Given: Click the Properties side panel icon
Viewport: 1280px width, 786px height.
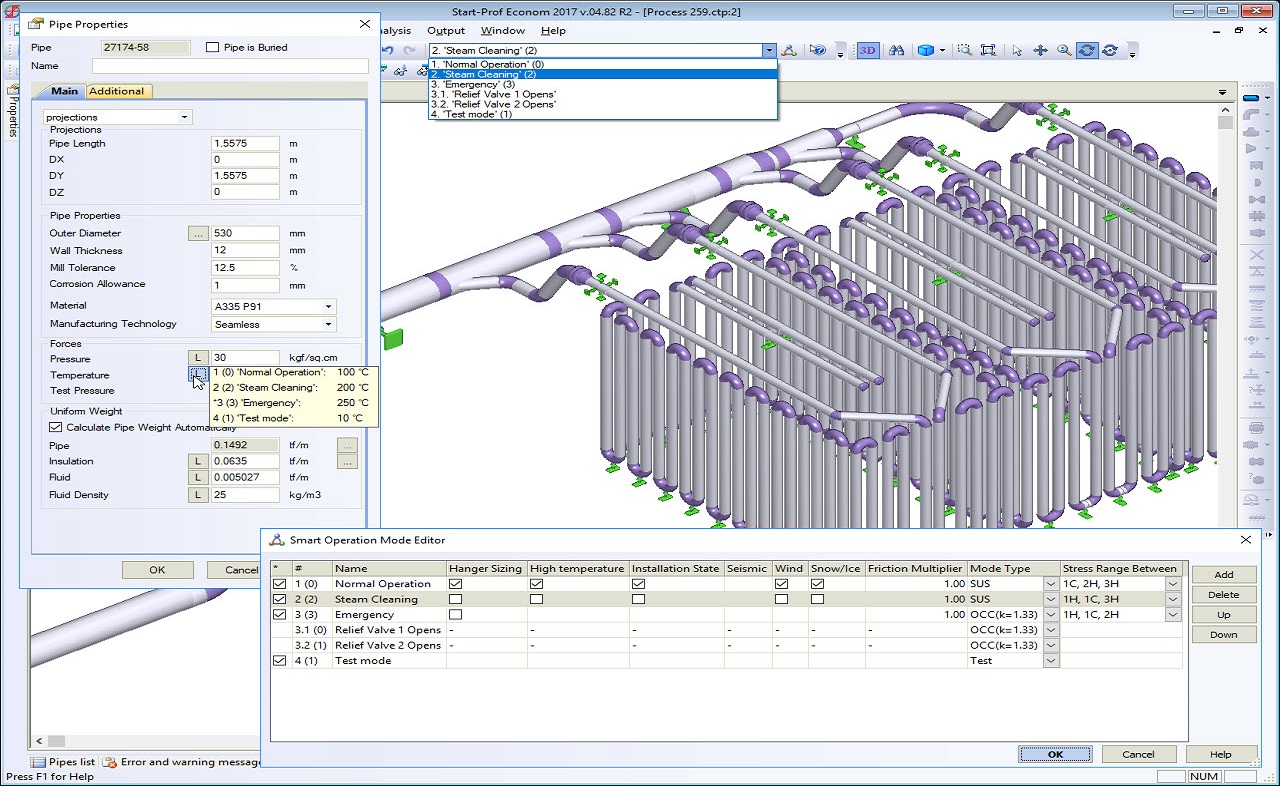Looking at the screenshot, I should tap(13, 90).
